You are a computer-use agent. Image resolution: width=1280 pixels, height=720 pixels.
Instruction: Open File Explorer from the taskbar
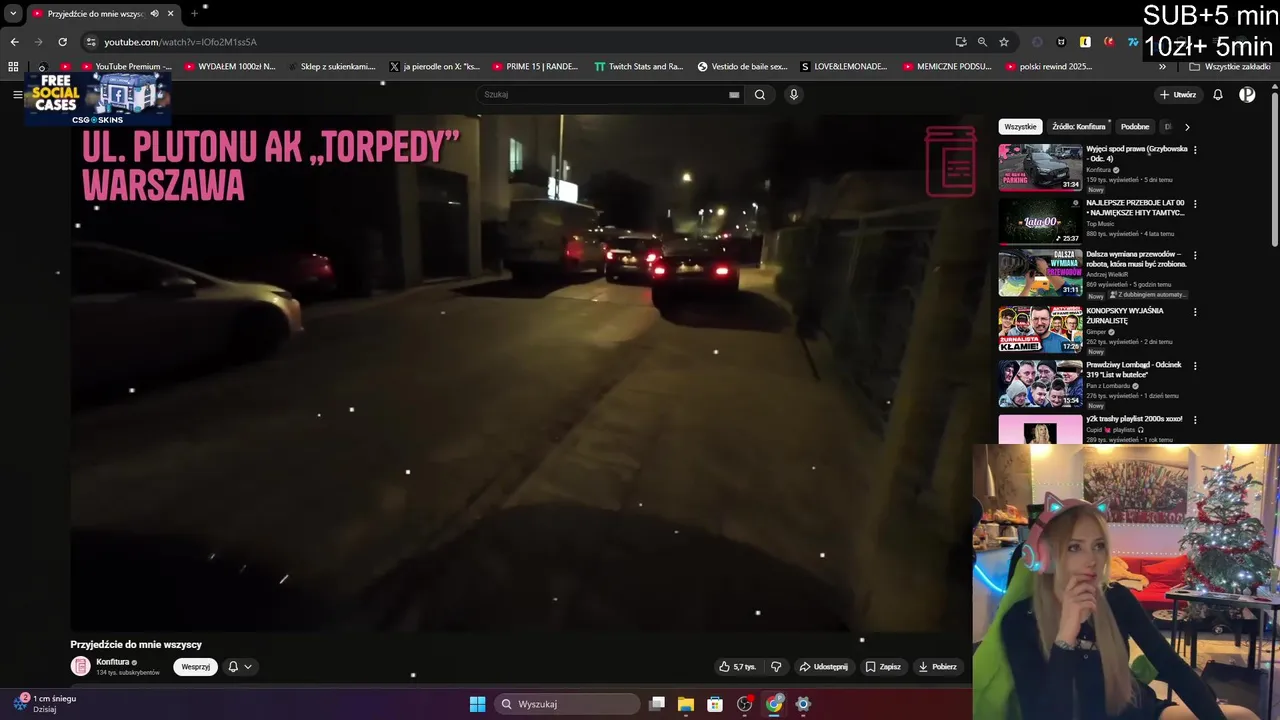686,704
